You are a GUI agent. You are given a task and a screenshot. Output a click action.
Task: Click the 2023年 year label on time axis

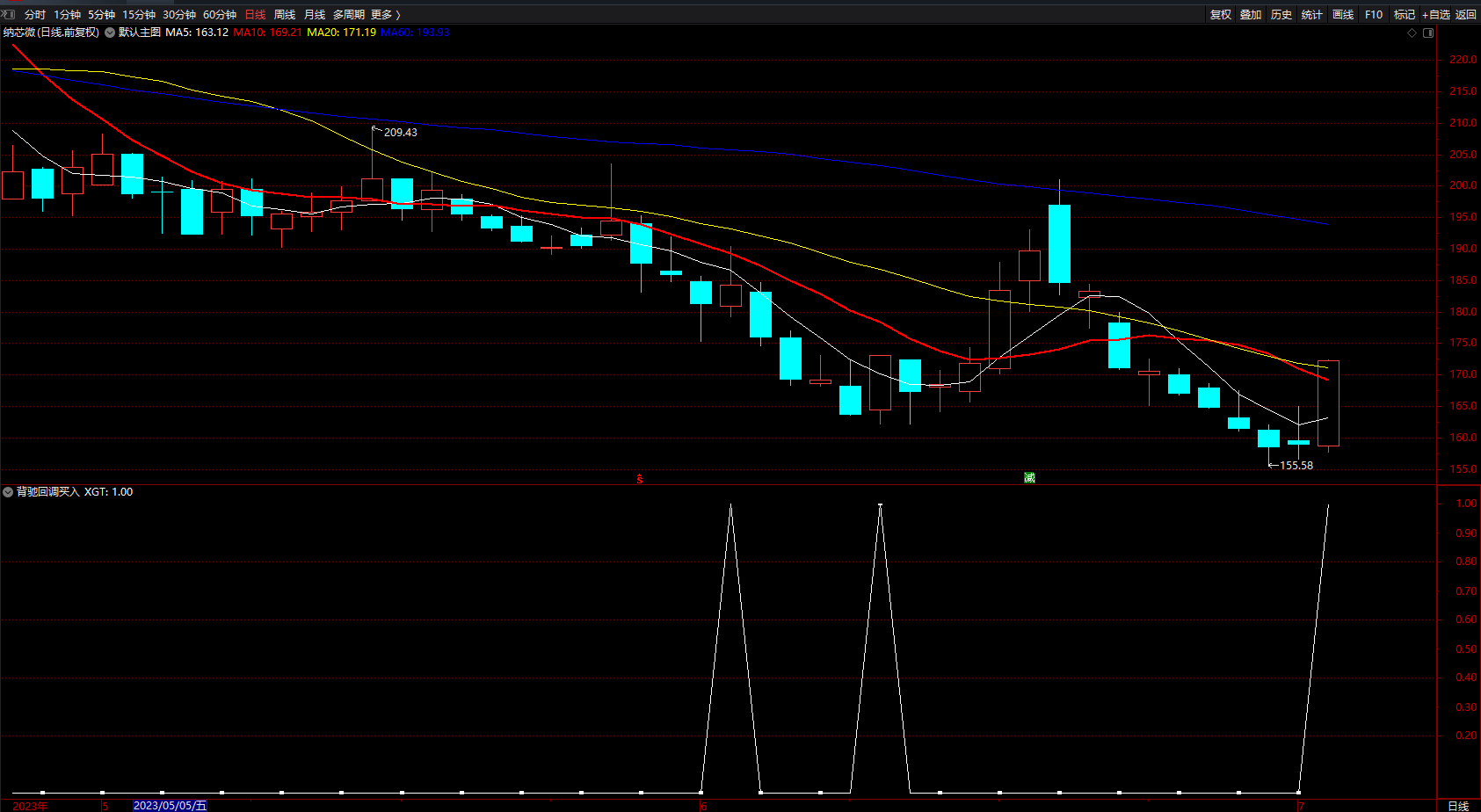[x=31, y=806]
